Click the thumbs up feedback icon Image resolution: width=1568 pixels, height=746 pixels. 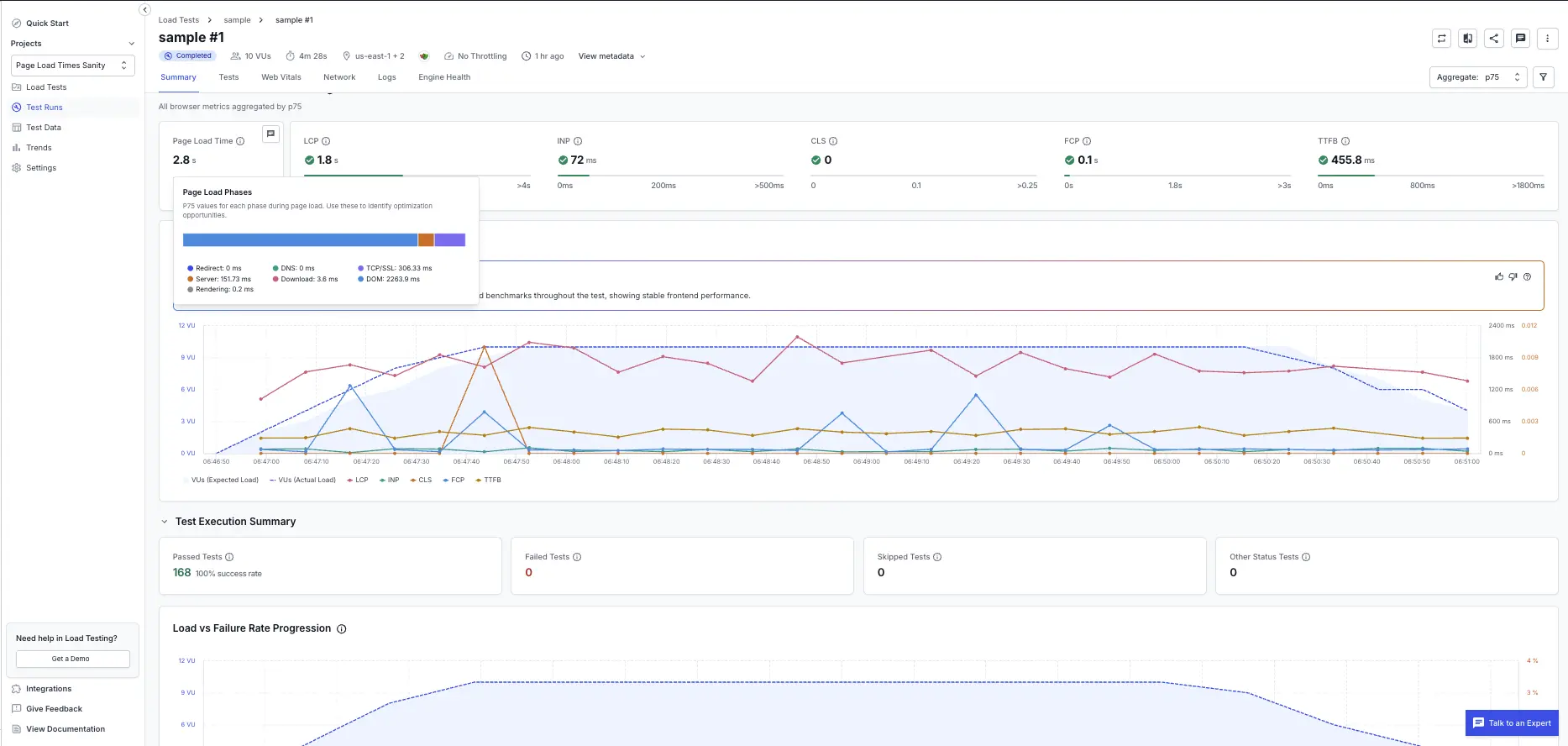point(1499,276)
